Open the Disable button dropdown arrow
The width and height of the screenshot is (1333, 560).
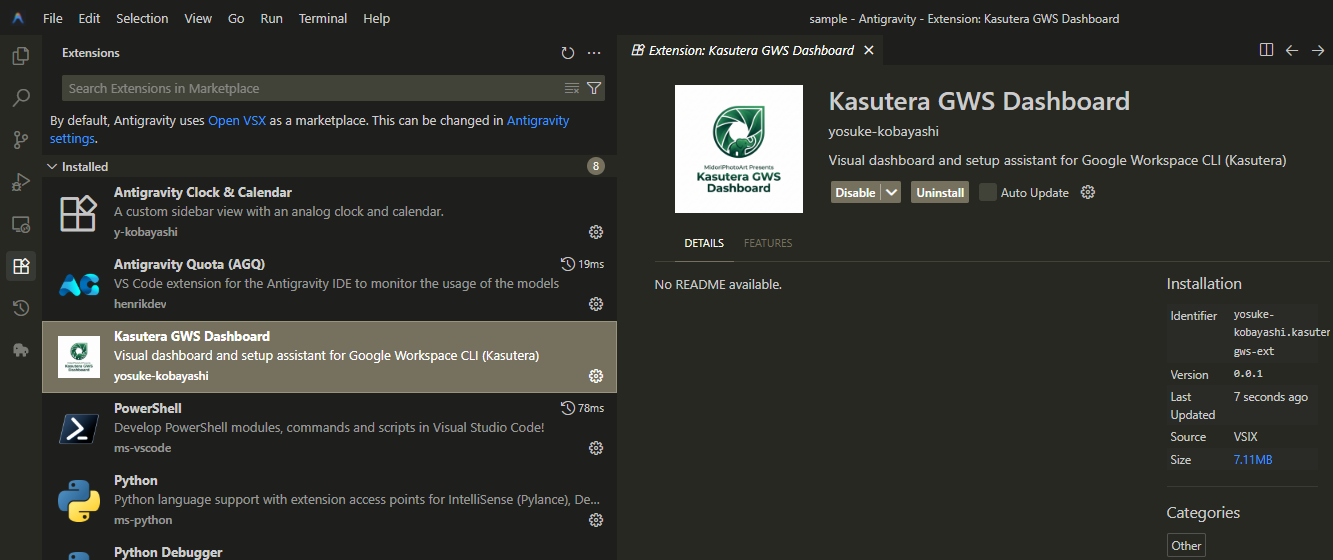pyautogui.click(x=892, y=192)
